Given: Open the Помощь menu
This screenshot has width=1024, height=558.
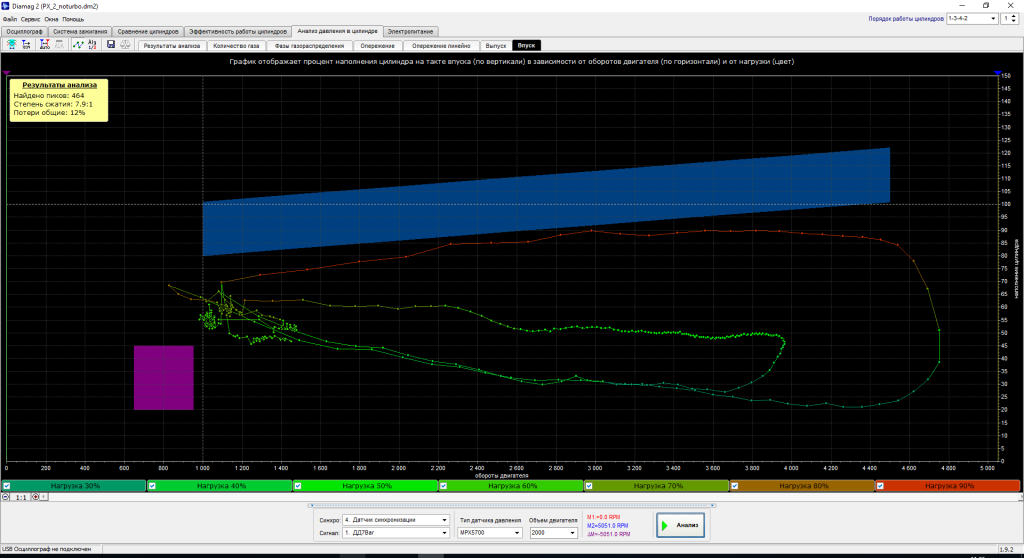Looking at the screenshot, I should click(x=73, y=19).
